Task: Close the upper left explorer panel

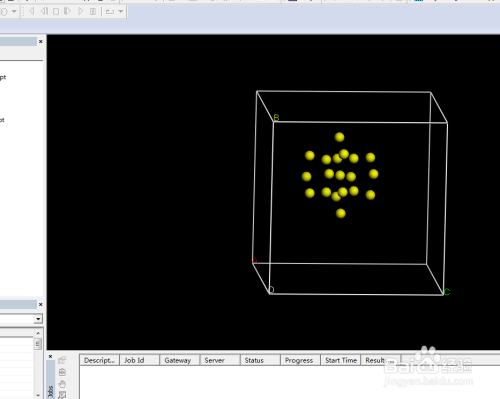Action: point(41,42)
